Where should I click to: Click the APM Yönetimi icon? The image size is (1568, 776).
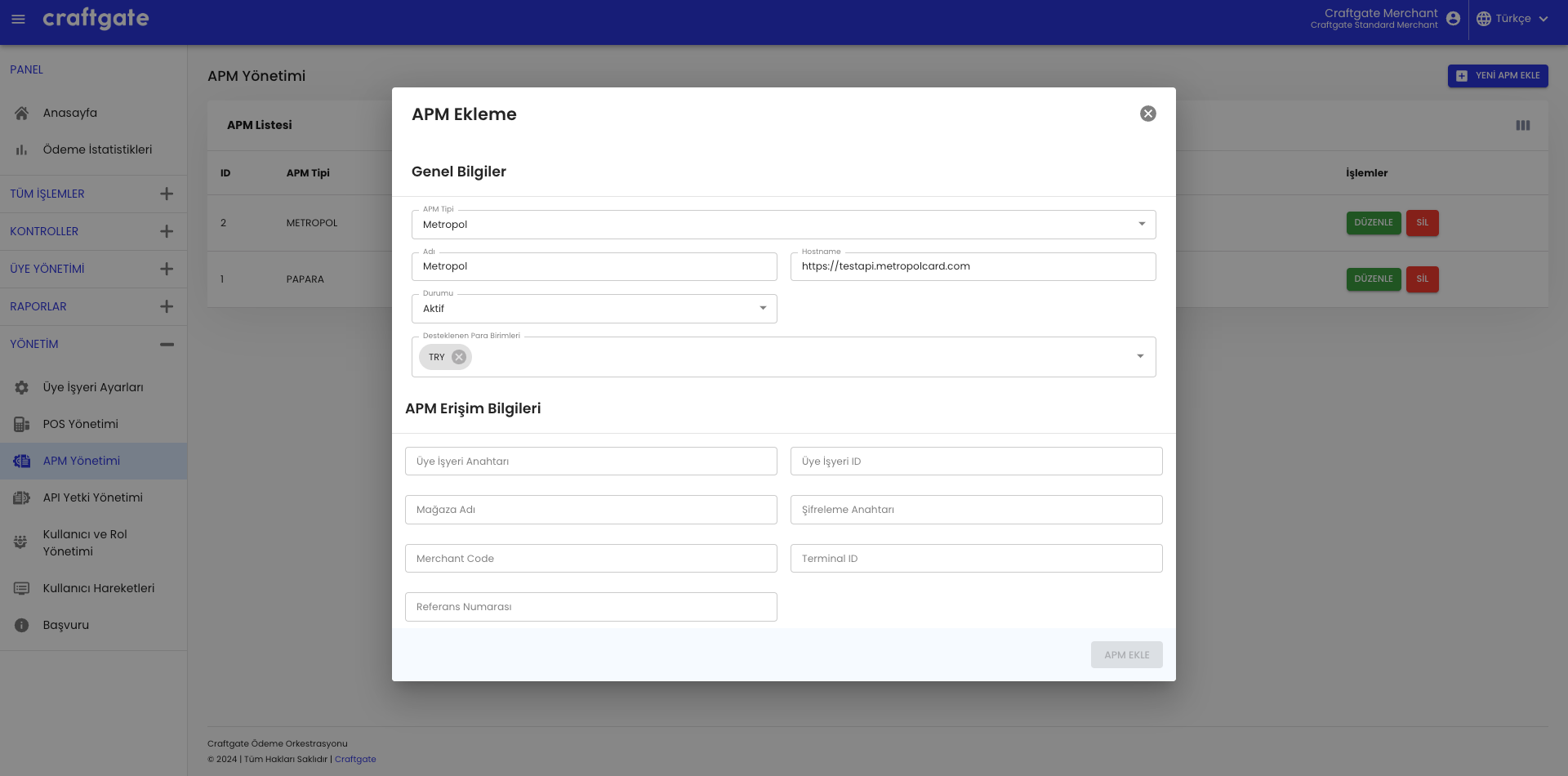[22, 461]
